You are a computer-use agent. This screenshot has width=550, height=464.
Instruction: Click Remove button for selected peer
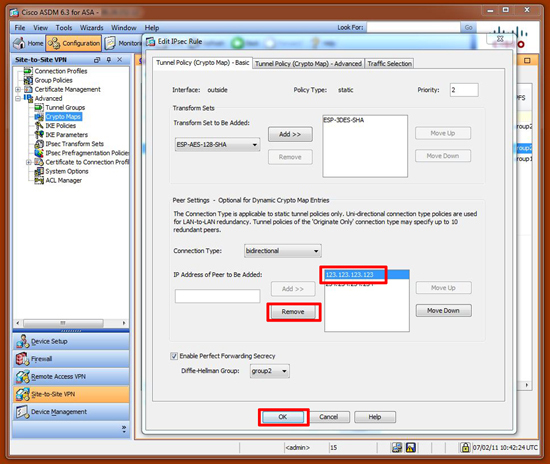tap(293, 312)
